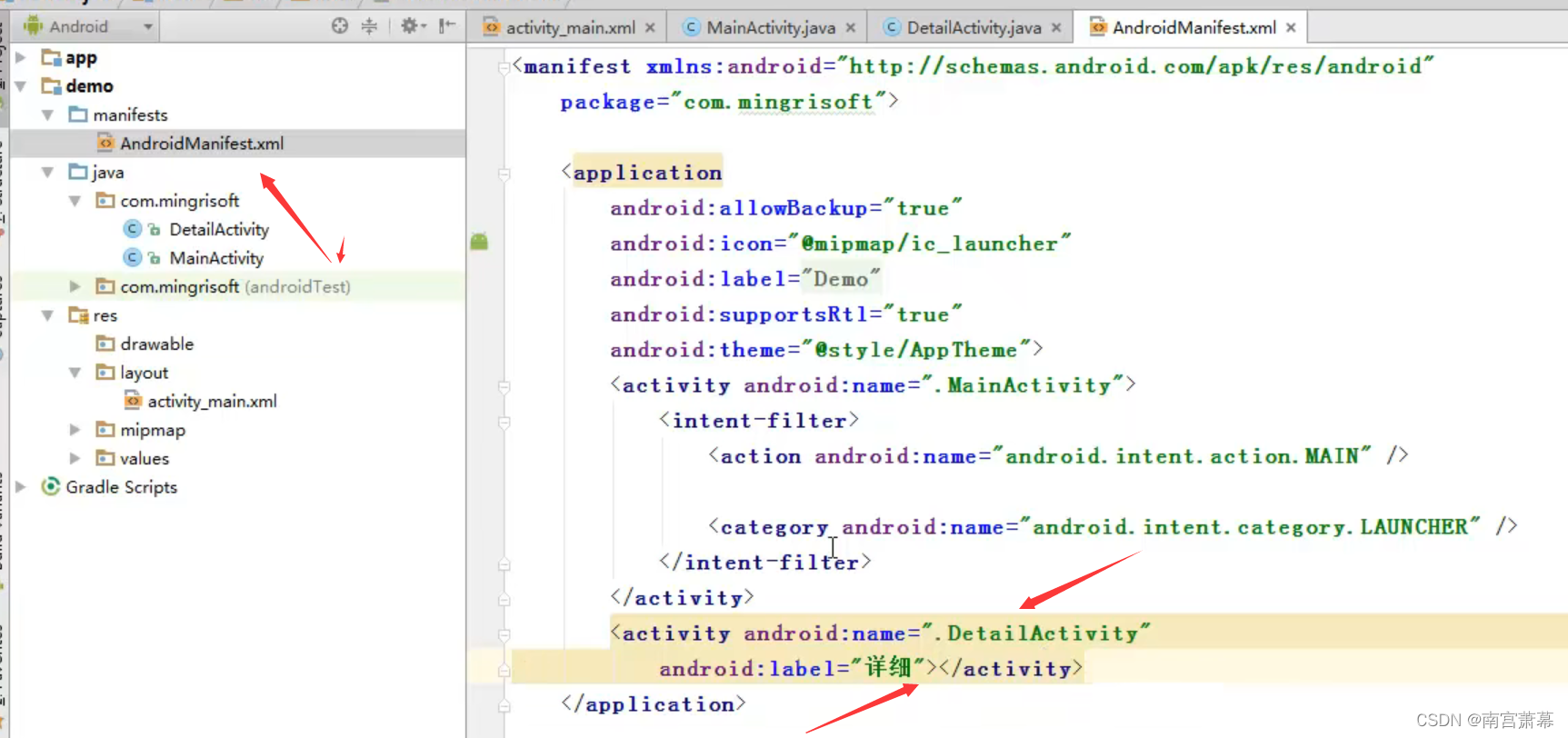The height and width of the screenshot is (738, 1568).
Task: Click the ".DetailActivity" activity name line
Action: click(x=880, y=633)
